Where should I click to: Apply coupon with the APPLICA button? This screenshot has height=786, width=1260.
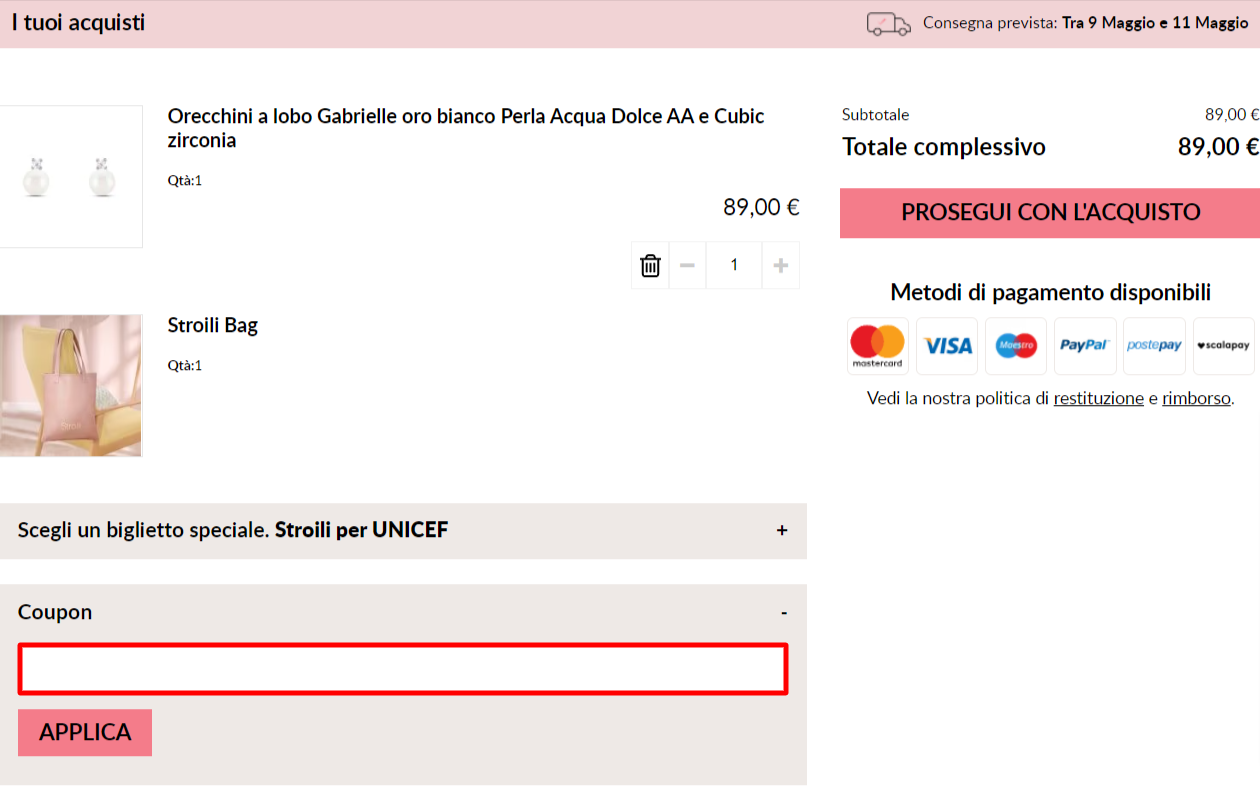[x=85, y=732]
